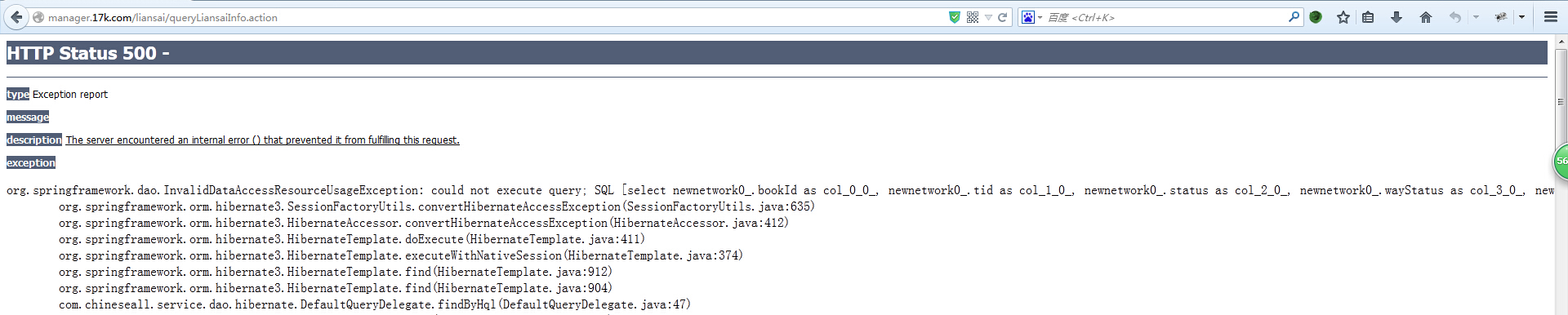The image size is (1568, 315).
Task: Bookmark this page with the star icon
Action: 1343,17
